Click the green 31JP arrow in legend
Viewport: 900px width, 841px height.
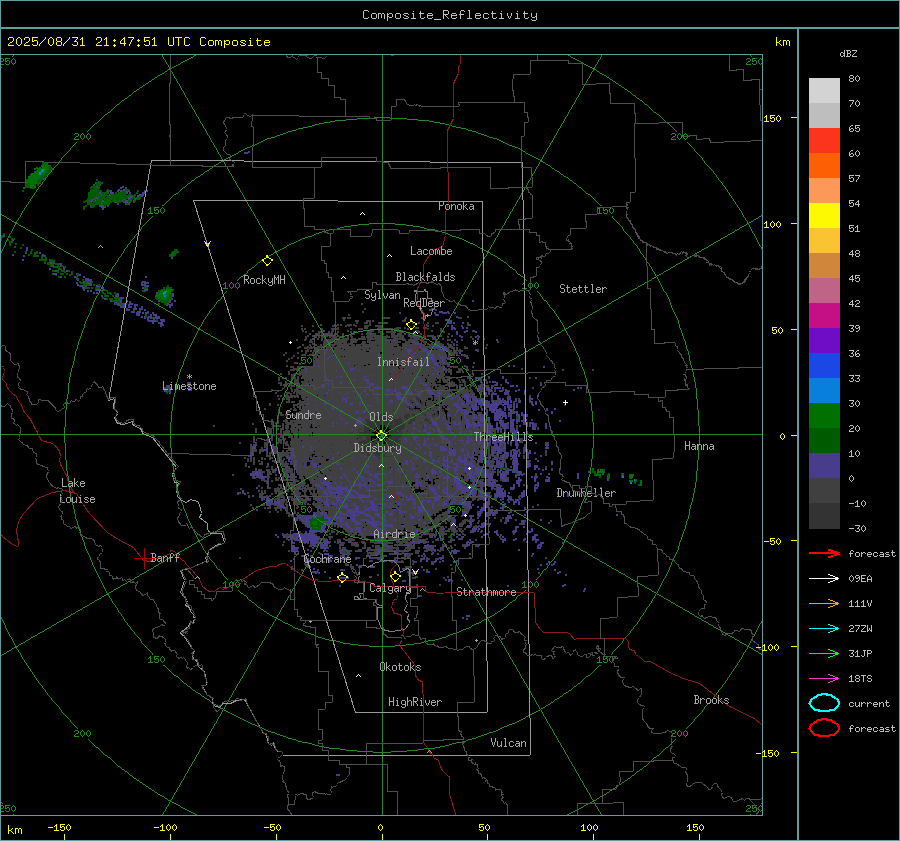click(824, 653)
